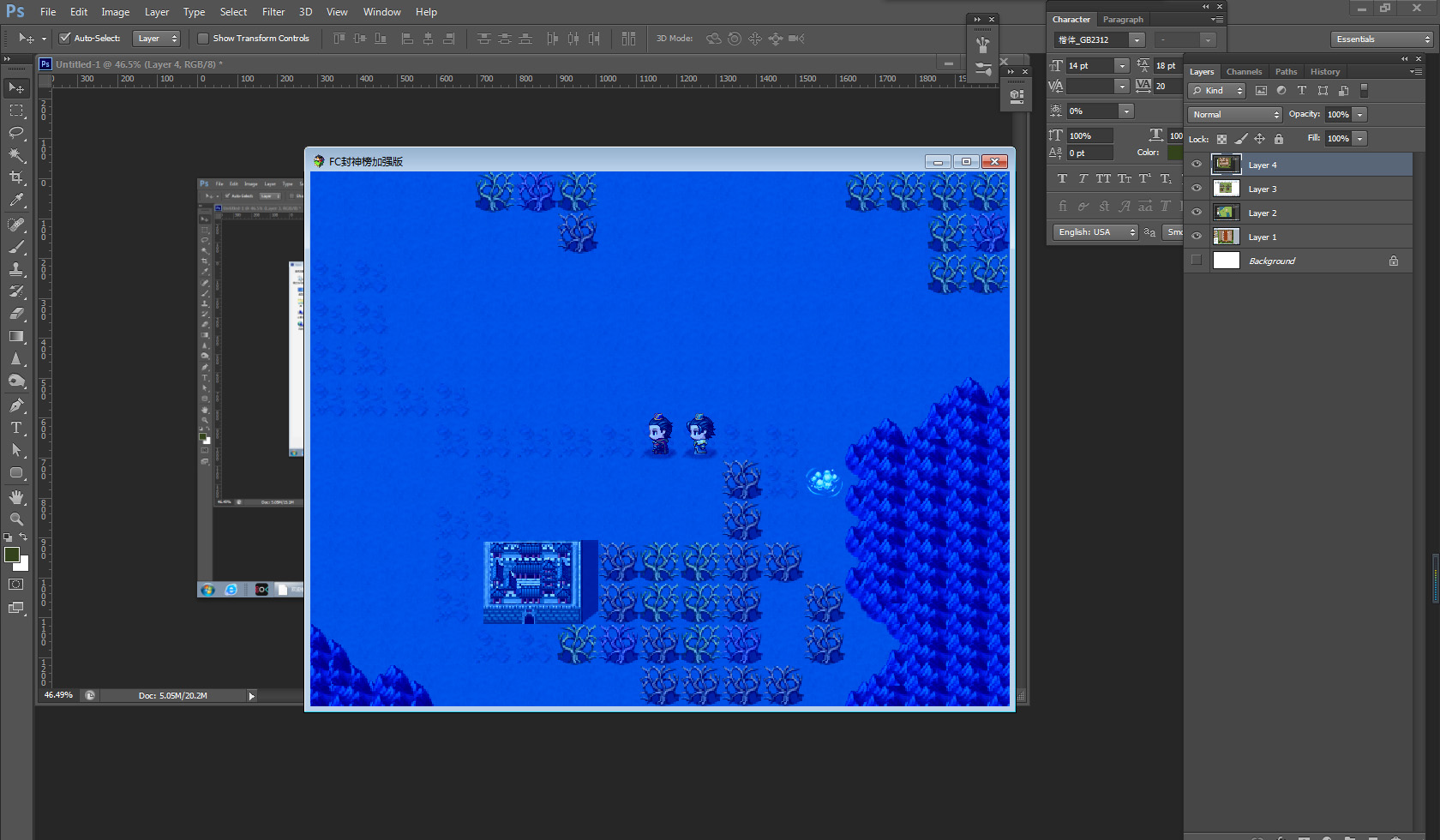
Task: Switch to the Paragraph tab
Action: (x=1123, y=20)
